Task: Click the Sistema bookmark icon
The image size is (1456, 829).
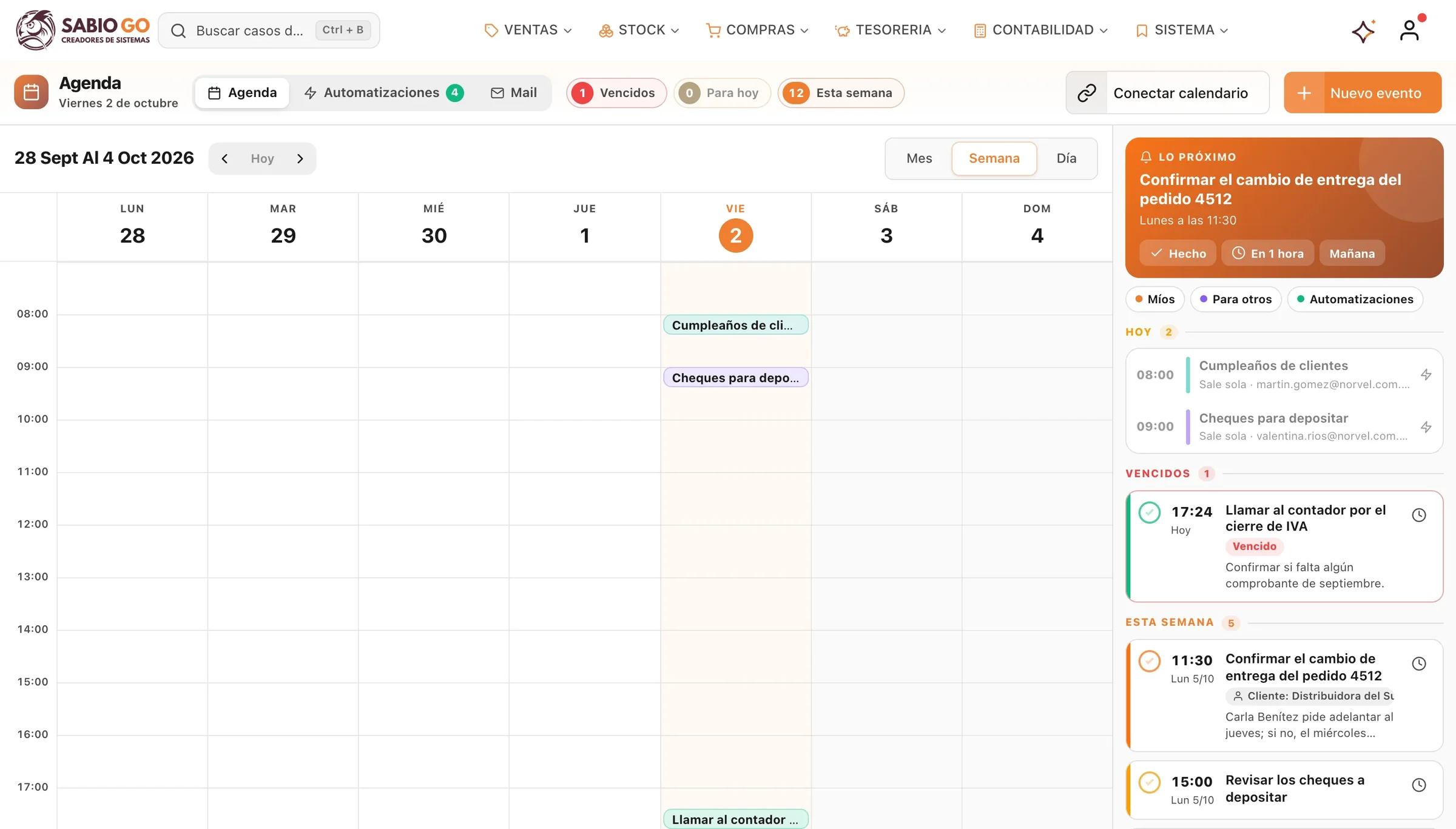Action: pos(1141,30)
